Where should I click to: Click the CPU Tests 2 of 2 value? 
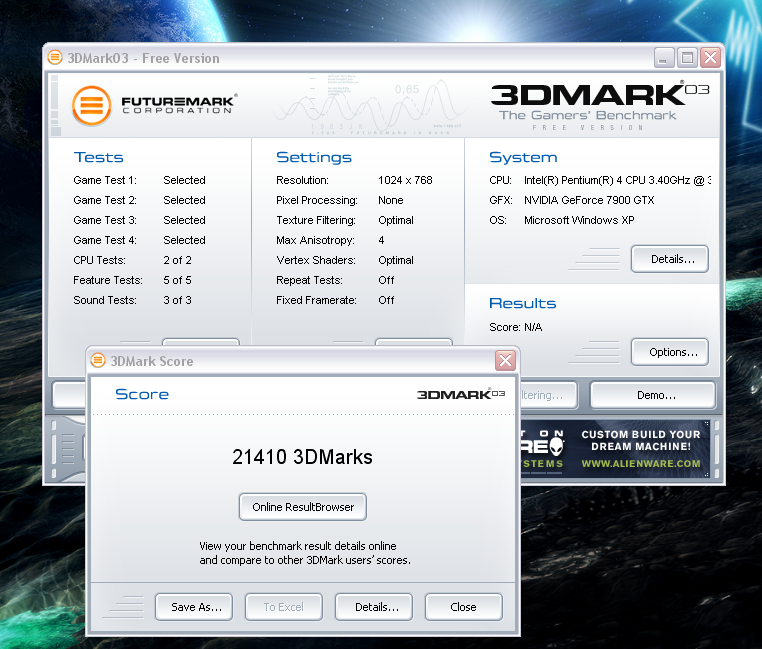pos(177,260)
